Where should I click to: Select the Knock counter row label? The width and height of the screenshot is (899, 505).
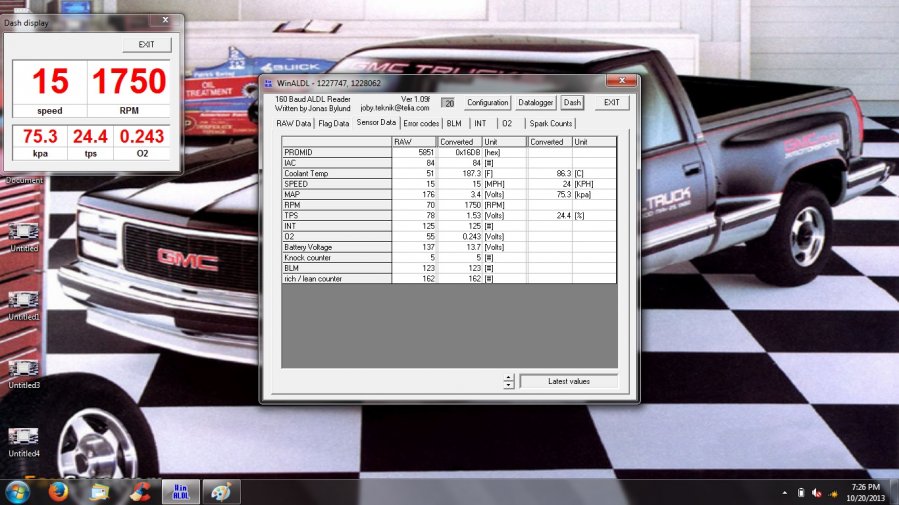(337, 257)
